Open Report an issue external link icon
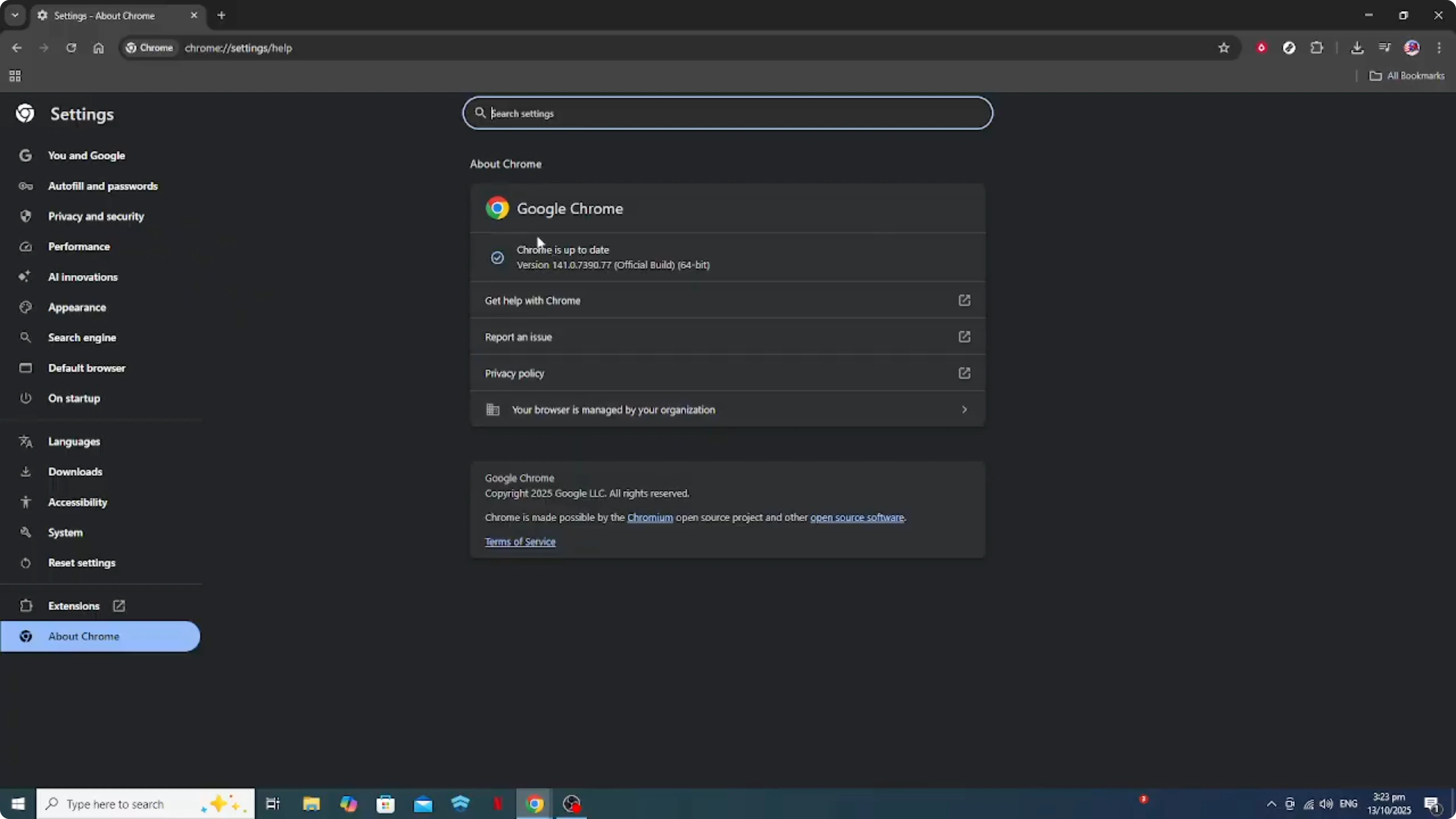1456x819 pixels. (964, 337)
